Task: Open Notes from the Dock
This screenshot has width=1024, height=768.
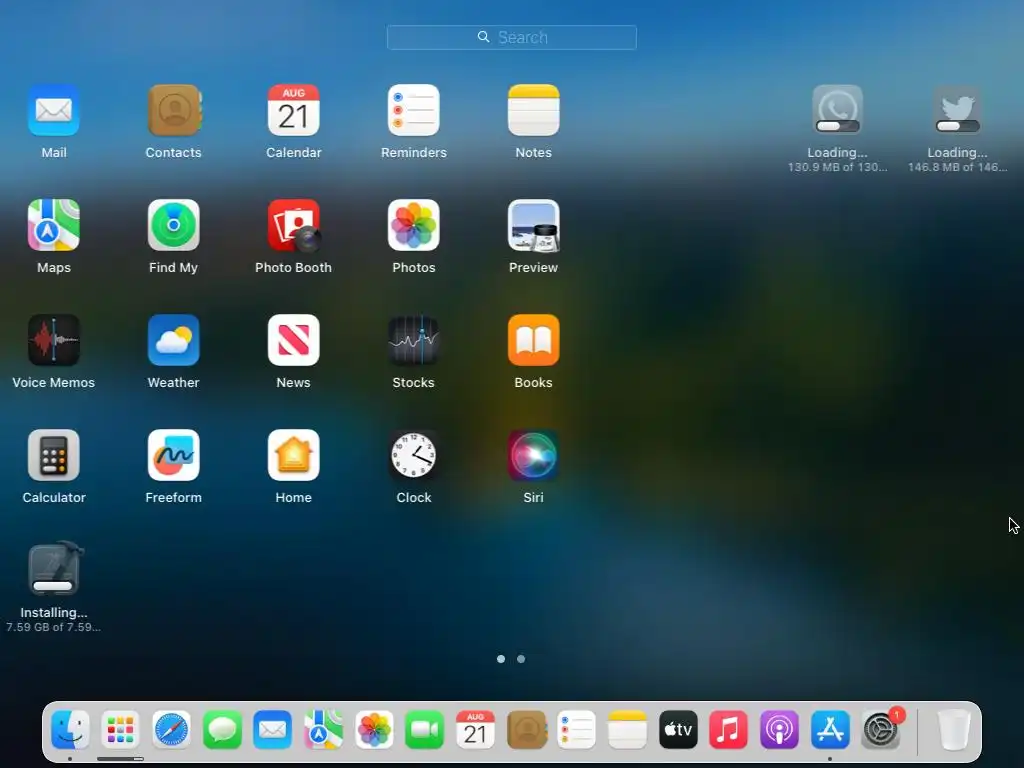Action: 628,729
